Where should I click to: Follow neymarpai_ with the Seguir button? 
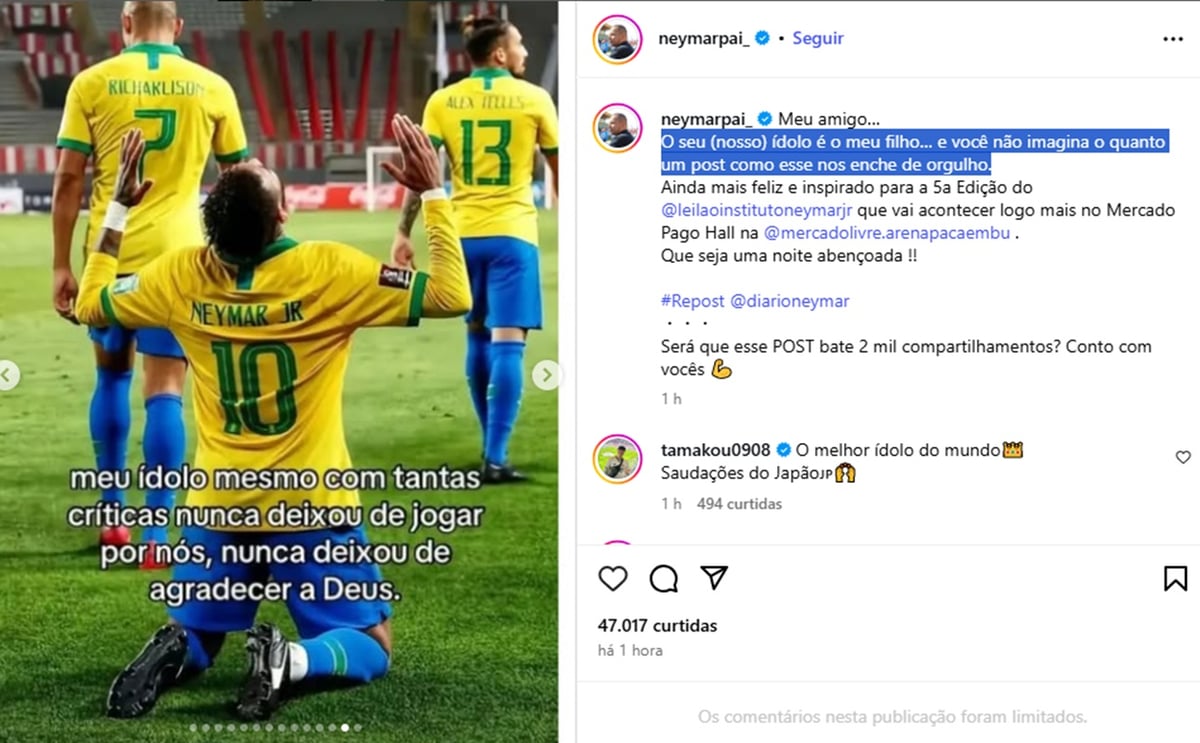click(818, 38)
